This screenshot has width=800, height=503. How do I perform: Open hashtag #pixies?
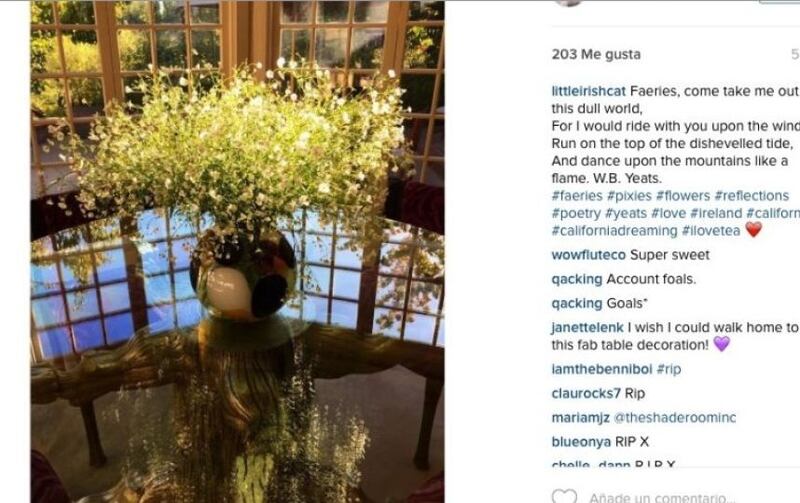pyautogui.click(x=629, y=196)
